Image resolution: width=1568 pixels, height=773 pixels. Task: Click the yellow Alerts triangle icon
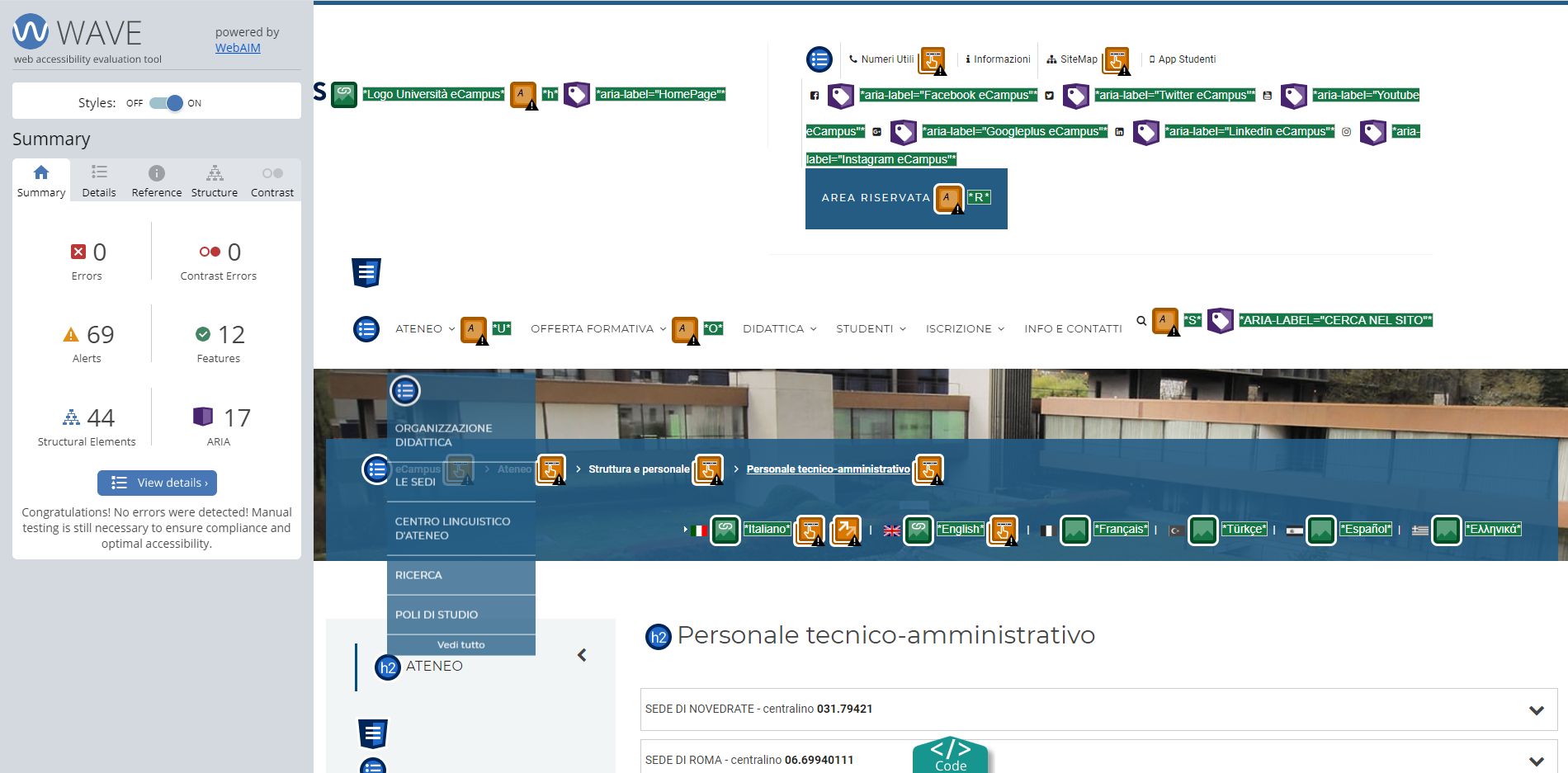point(71,334)
